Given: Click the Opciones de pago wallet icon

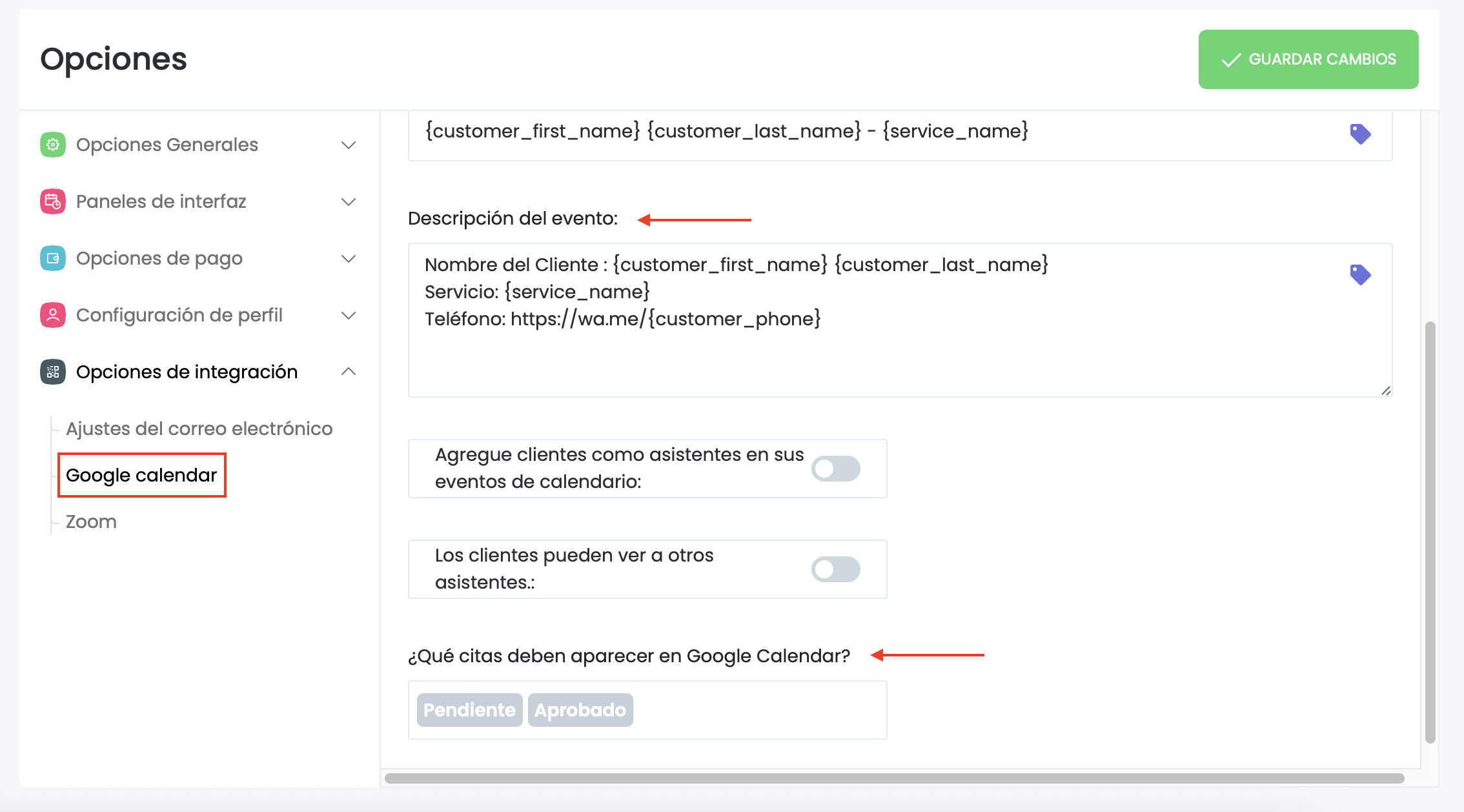Looking at the screenshot, I should pyautogui.click(x=53, y=258).
